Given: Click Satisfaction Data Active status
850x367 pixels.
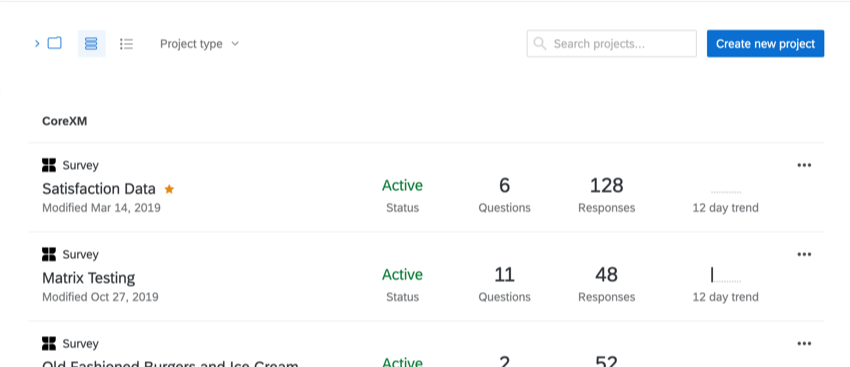Looking at the screenshot, I should [x=402, y=185].
